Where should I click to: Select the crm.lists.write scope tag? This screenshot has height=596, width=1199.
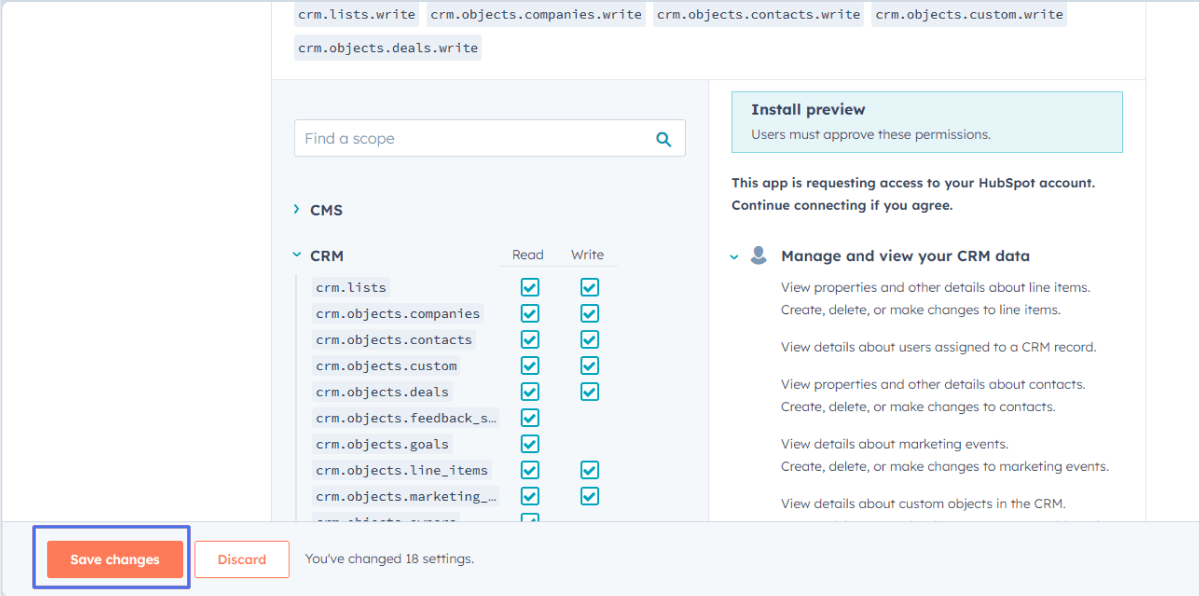point(355,14)
